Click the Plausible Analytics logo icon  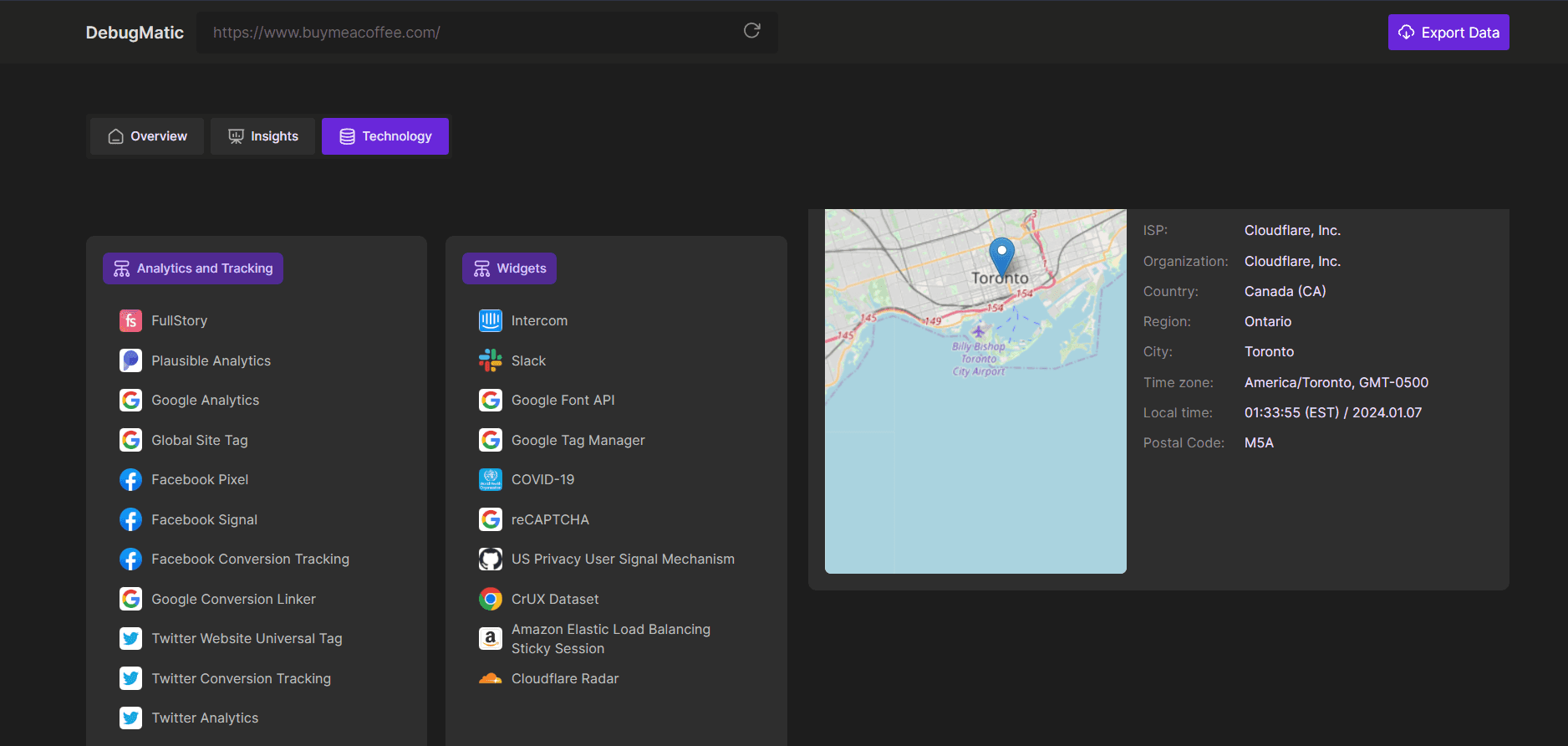[x=130, y=360]
